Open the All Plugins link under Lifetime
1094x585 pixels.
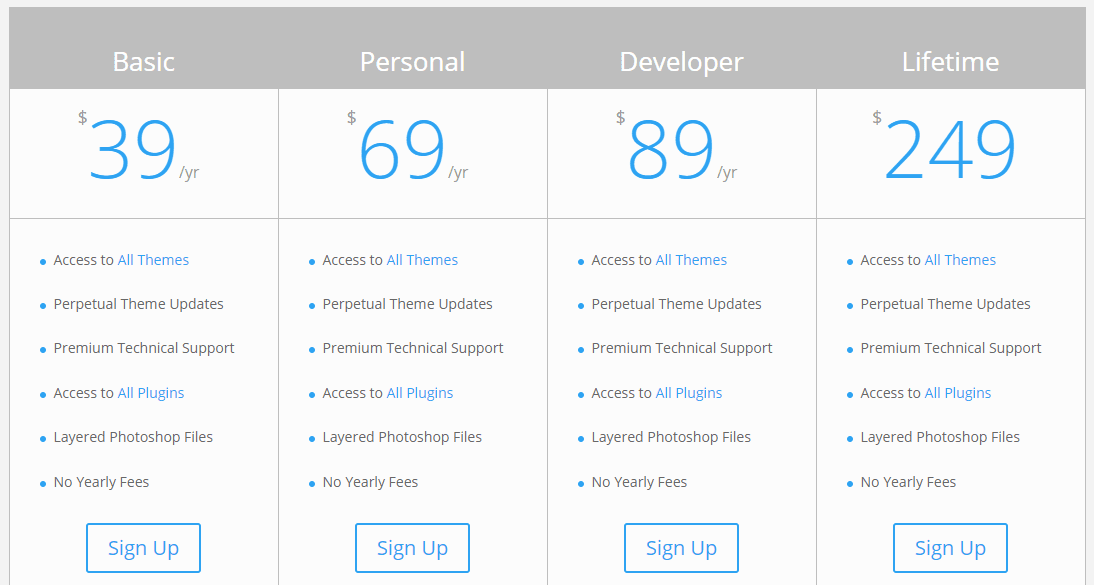pos(958,392)
